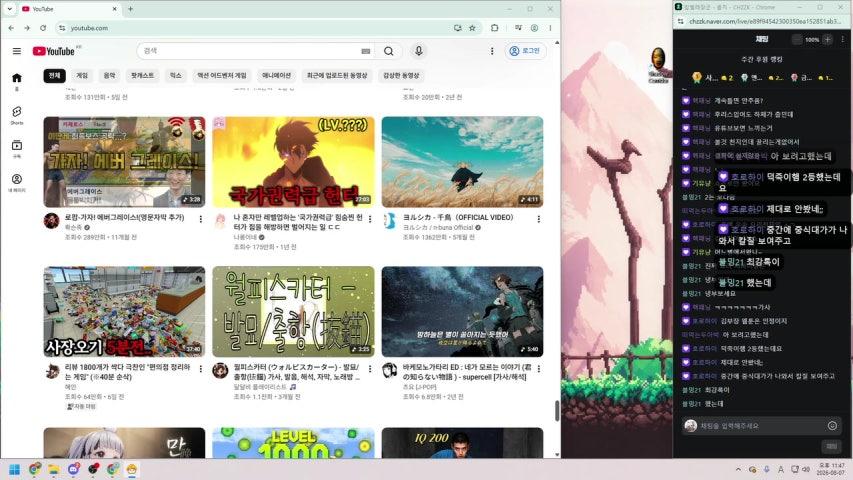The width and height of the screenshot is (853, 480).
Task: Open a new Chrome tab with plus button
Action: coord(131,9)
